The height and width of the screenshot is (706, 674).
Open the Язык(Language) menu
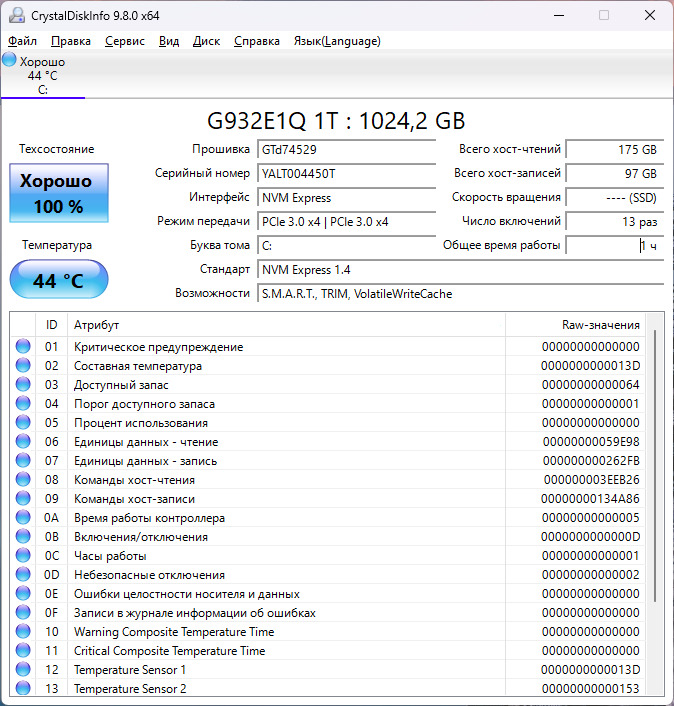coord(336,41)
